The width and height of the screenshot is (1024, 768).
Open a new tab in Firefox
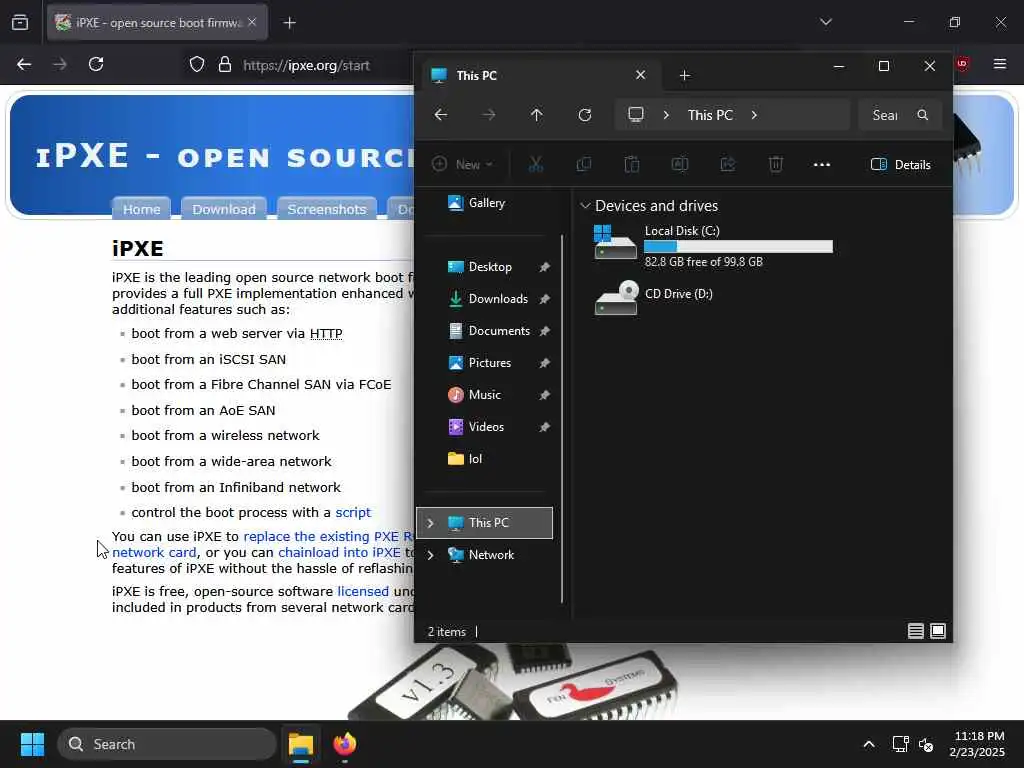(x=290, y=23)
